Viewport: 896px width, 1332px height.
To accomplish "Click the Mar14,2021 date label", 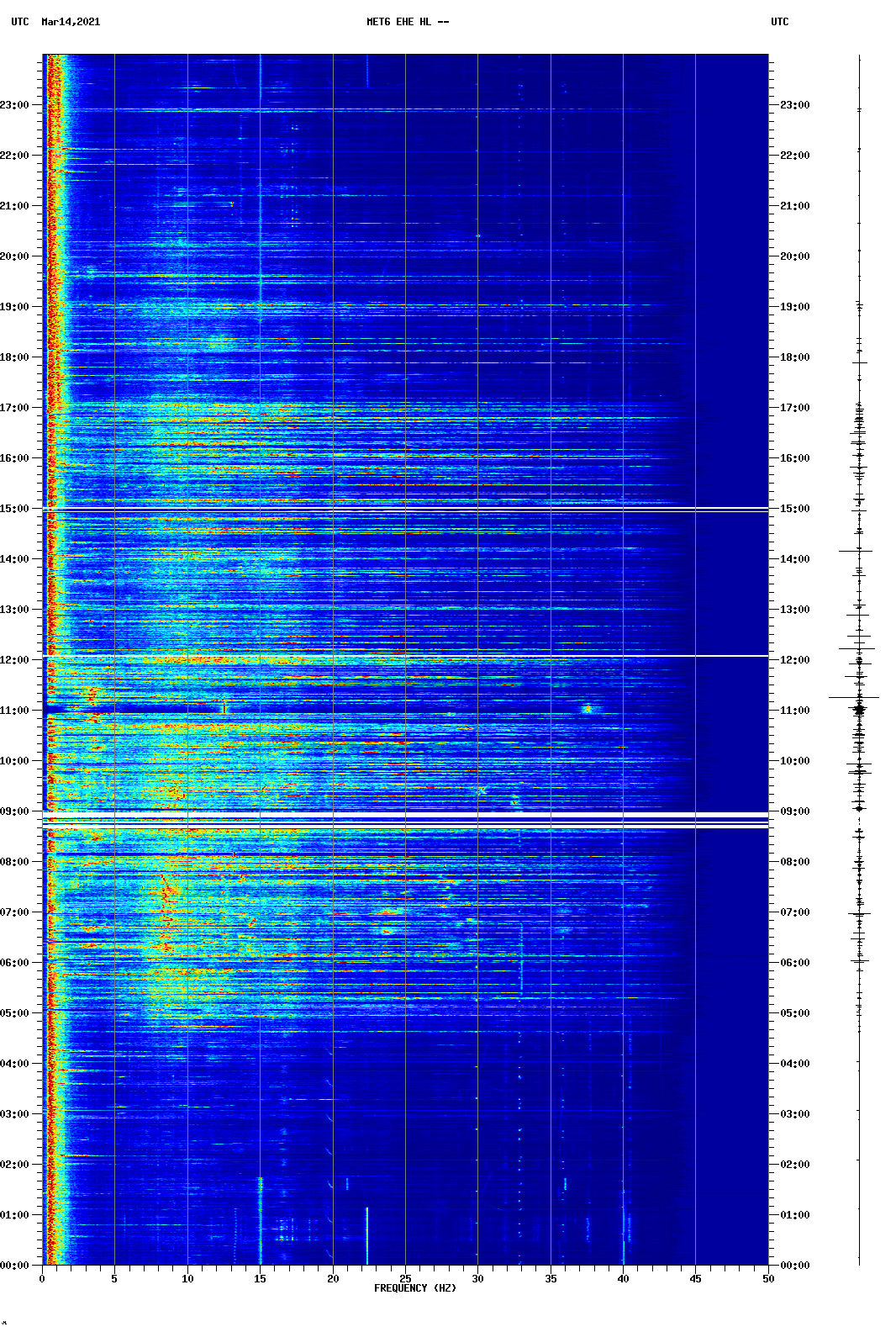I will 71,22.
